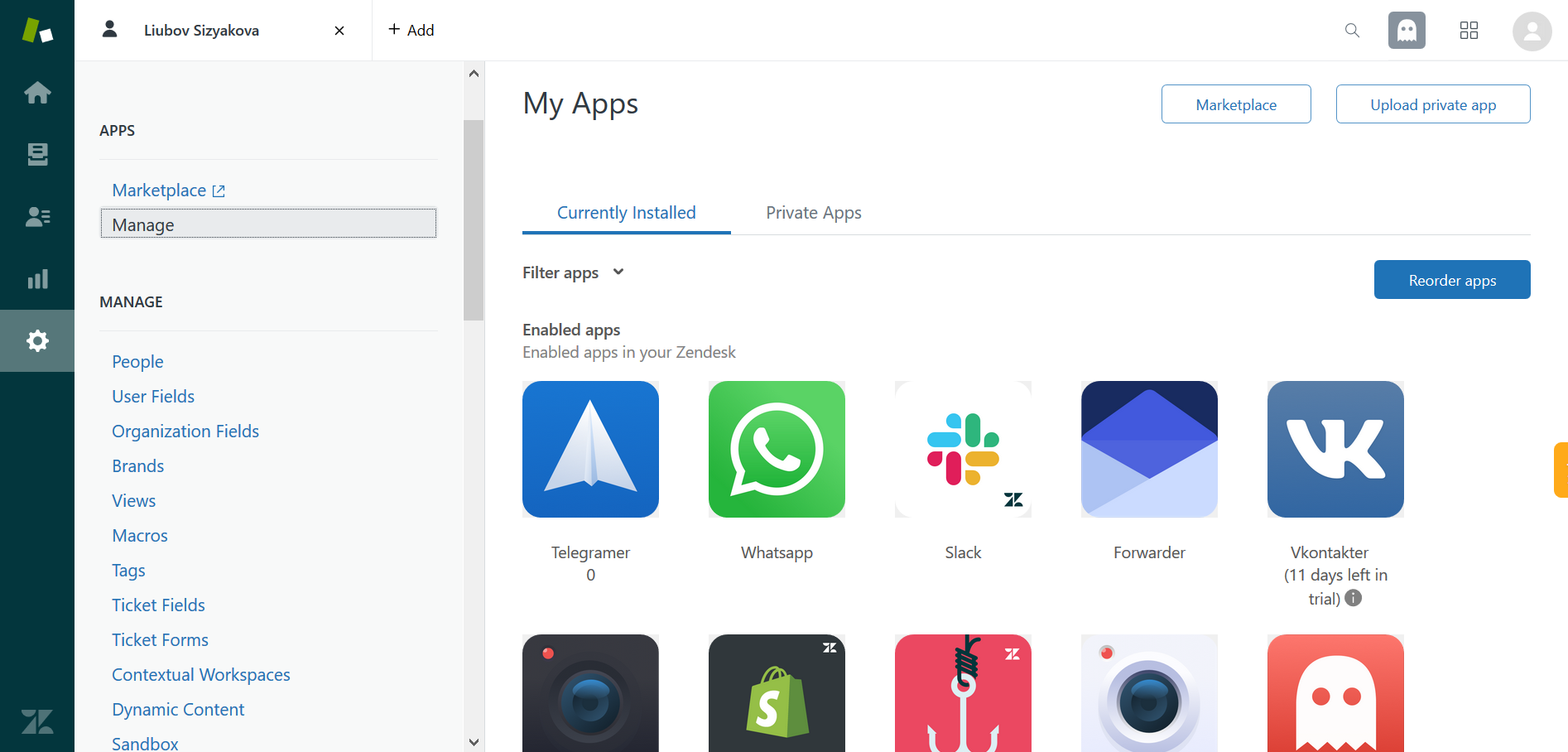
Task: Open the Sandbox link
Action: [x=145, y=743]
